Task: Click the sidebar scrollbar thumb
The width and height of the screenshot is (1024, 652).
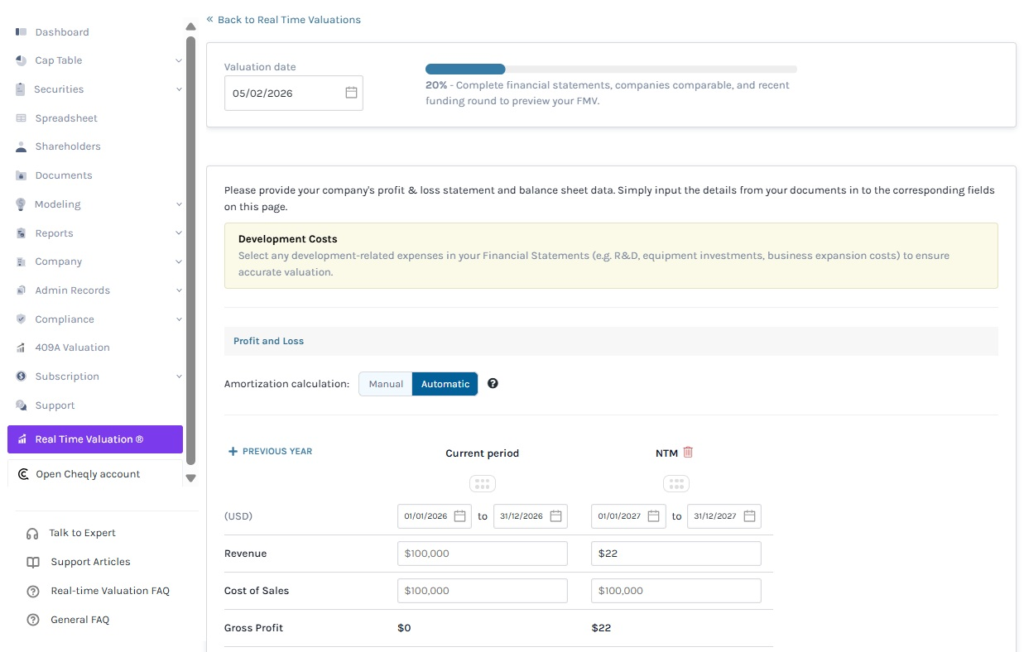Action: pyautogui.click(x=191, y=250)
